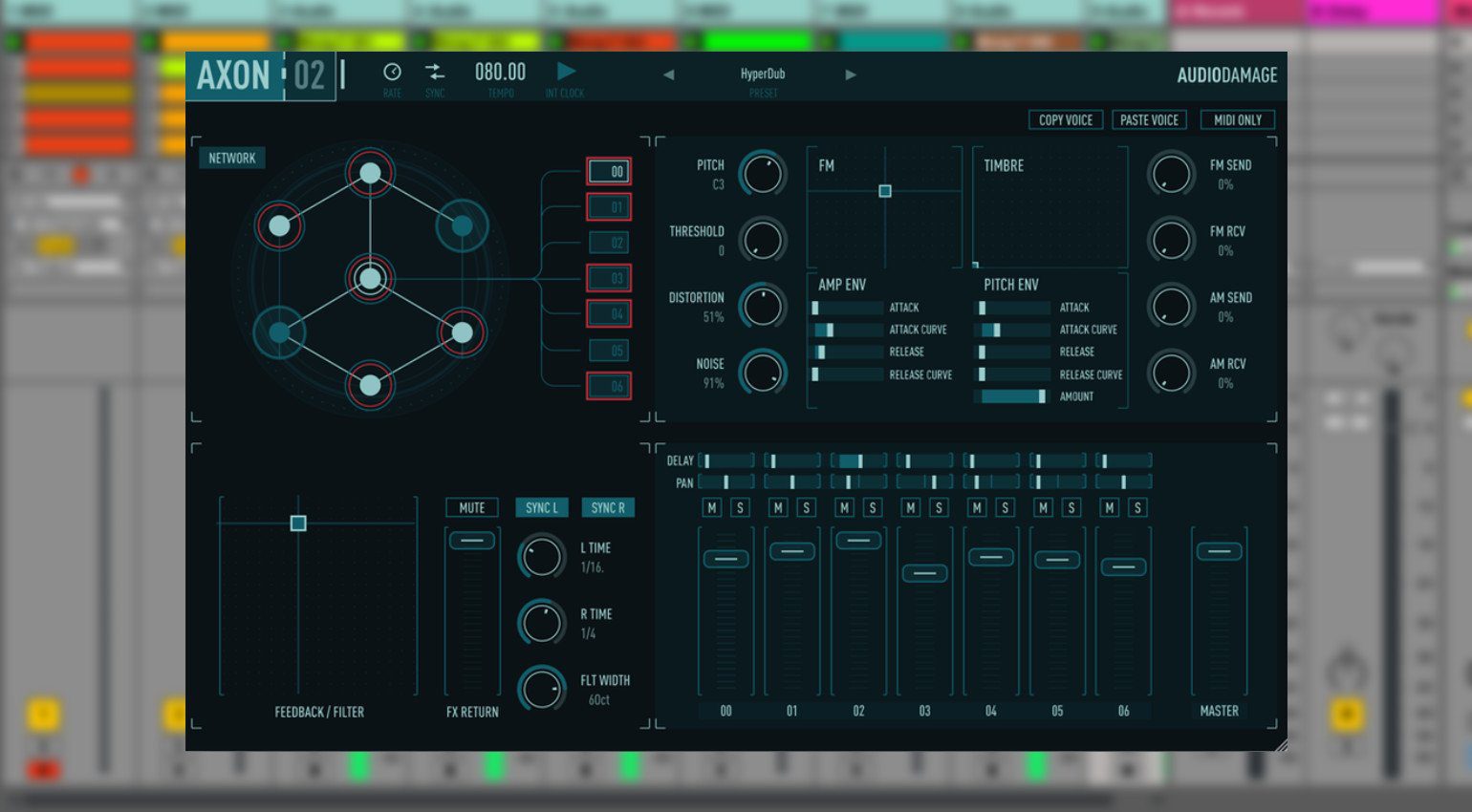Select voice 00 box
The height and width of the screenshot is (812, 1472).
[x=609, y=172]
